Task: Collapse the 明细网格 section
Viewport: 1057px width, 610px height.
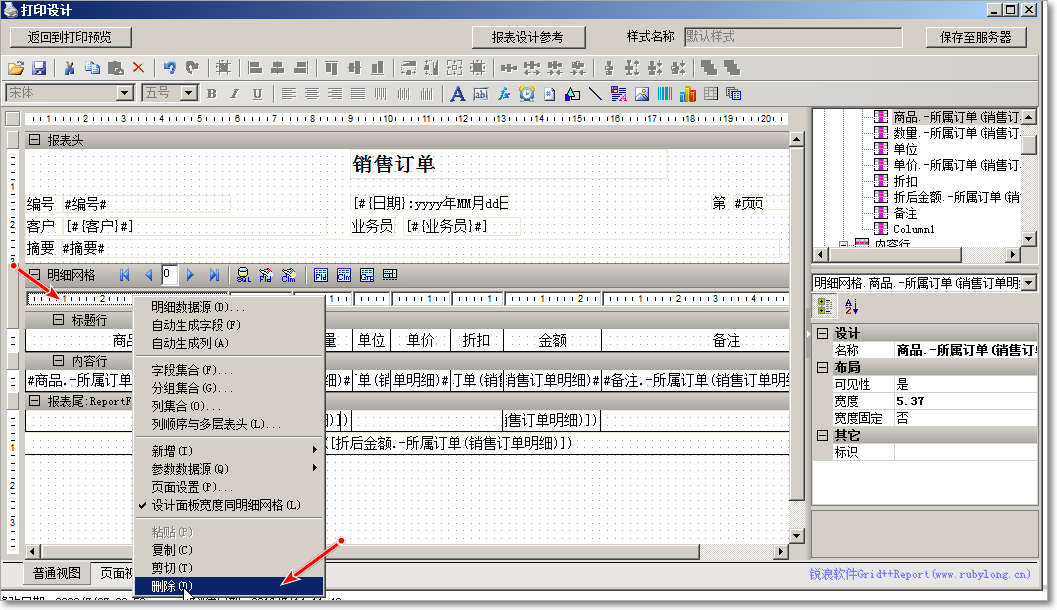Action: coord(33,275)
